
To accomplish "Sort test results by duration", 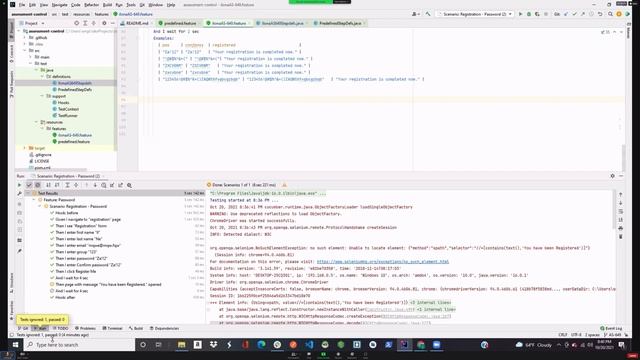I will [x=57, y=185].
